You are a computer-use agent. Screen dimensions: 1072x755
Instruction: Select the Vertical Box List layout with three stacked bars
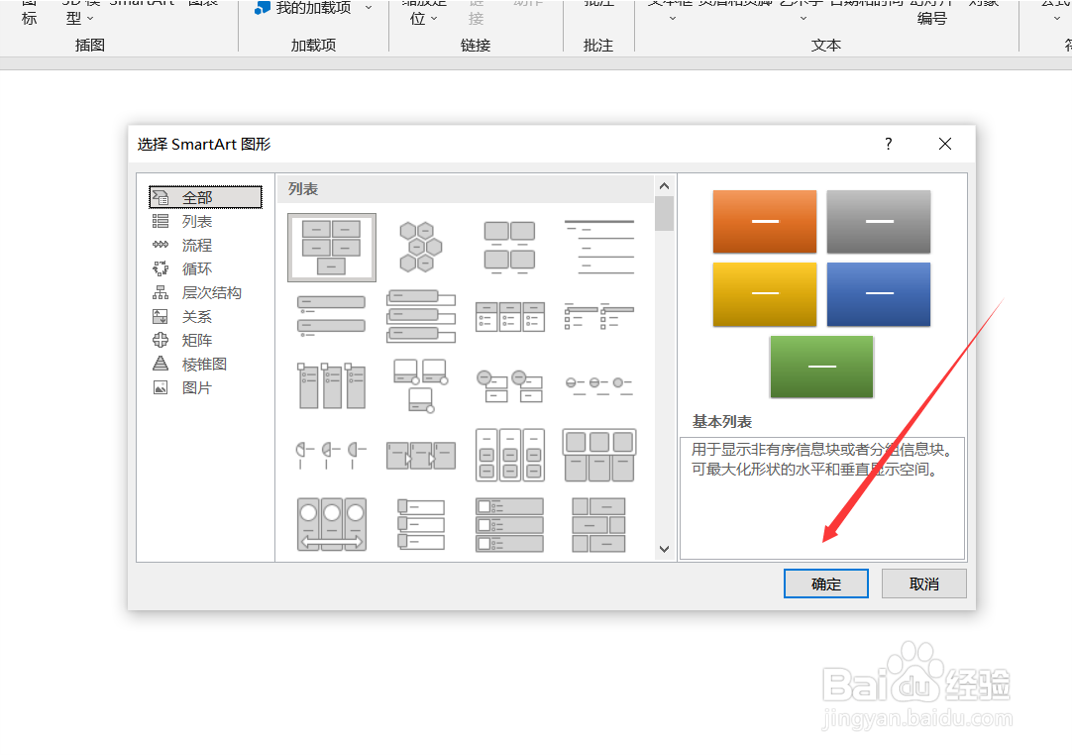coord(420,316)
